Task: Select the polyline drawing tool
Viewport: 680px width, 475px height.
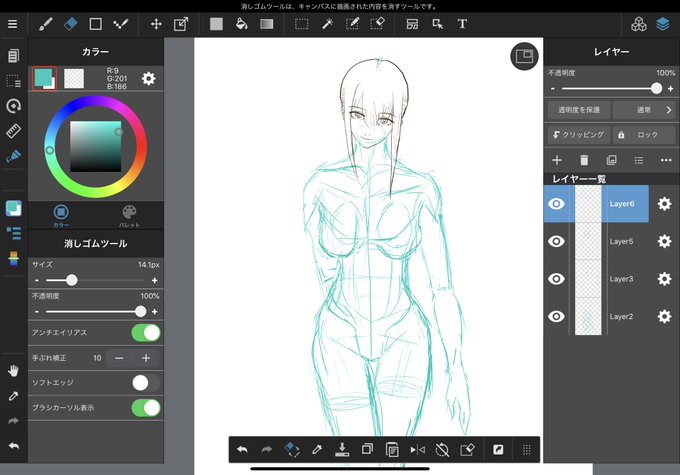Action: [121, 24]
